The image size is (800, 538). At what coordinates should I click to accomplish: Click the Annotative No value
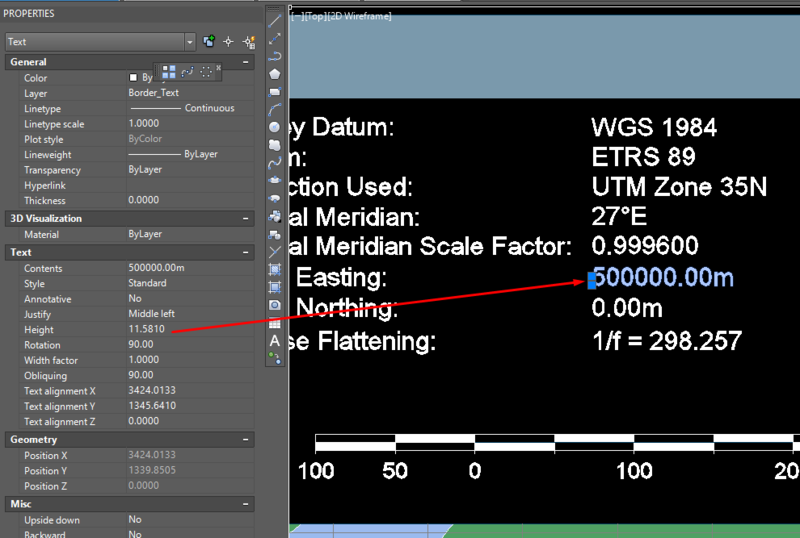(x=135, y=299)
